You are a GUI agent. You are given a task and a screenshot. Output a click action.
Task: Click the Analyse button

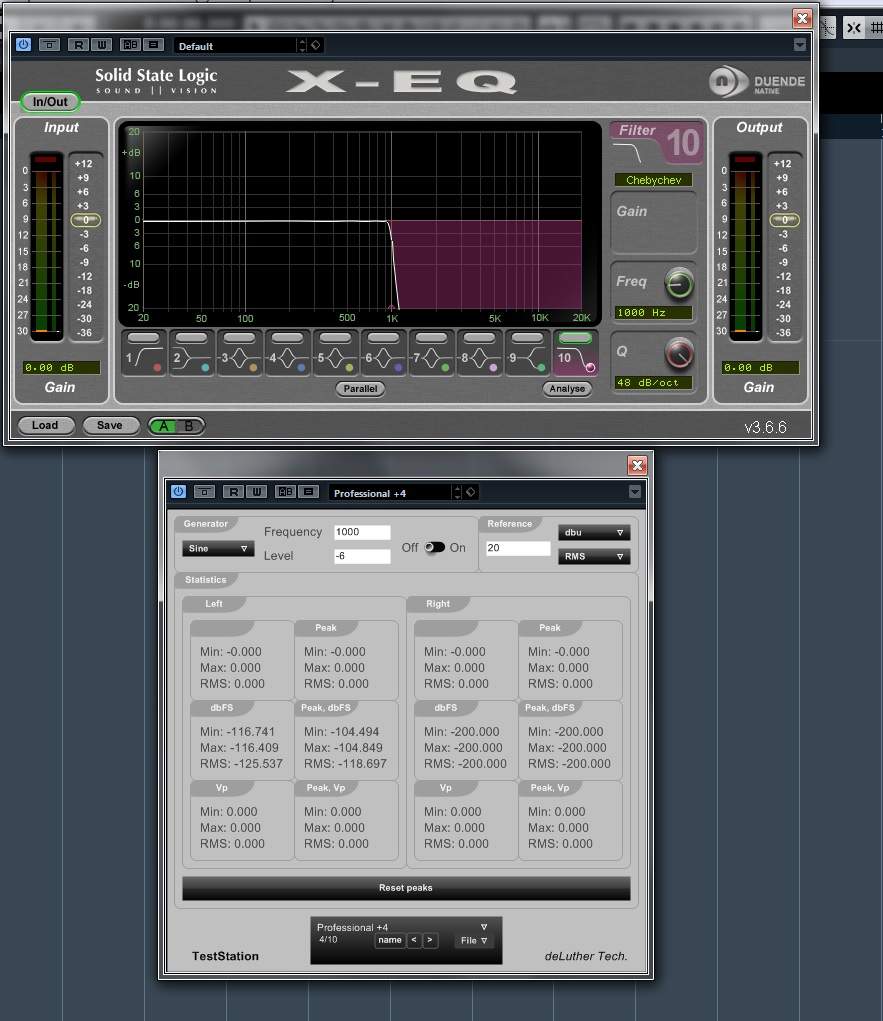(567, 389)
